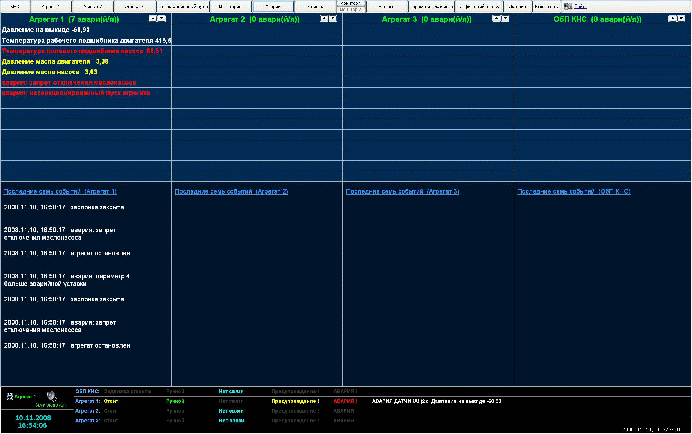Click green 'Ручной' status in Агрегат 1 row
The height and width of the screenshot is (434, 692).
point(175,401)
